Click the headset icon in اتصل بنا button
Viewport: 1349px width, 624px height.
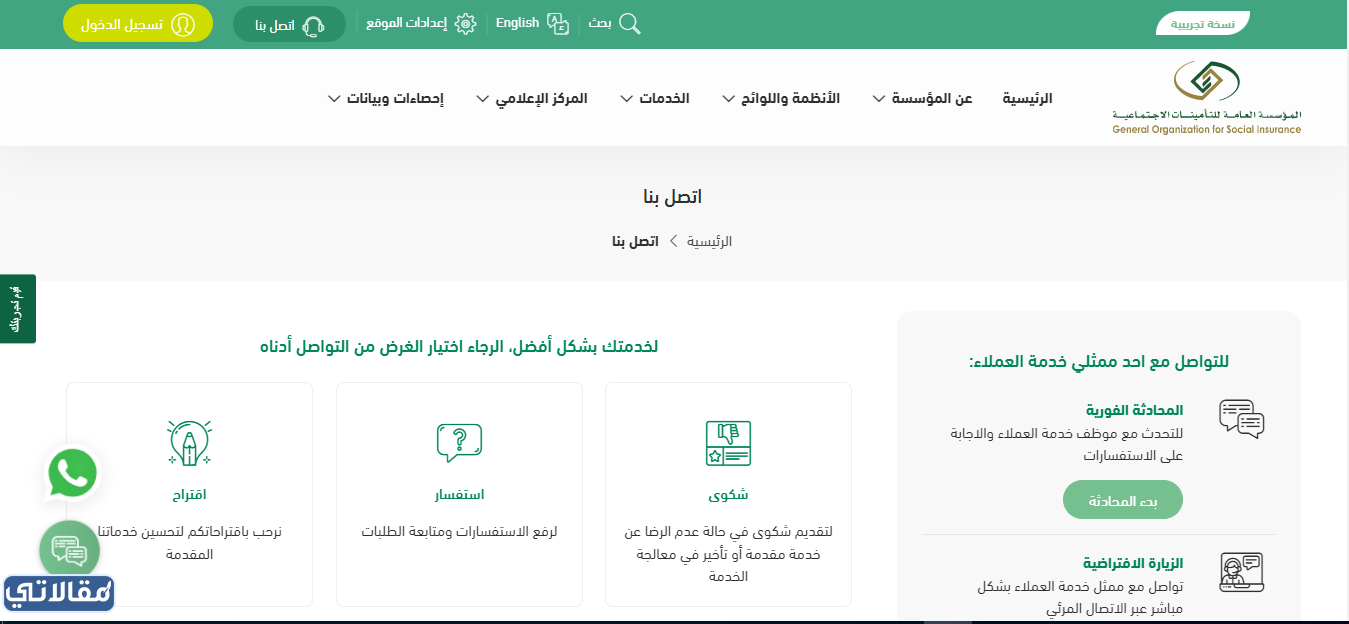314,25
